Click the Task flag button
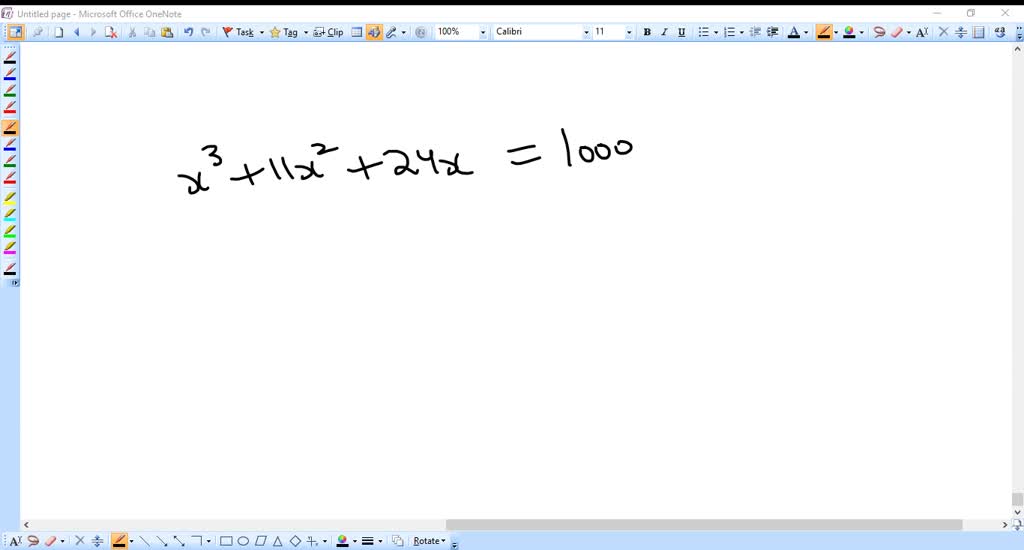Screen dimensions: 1024x550 (x=238, y=32)
